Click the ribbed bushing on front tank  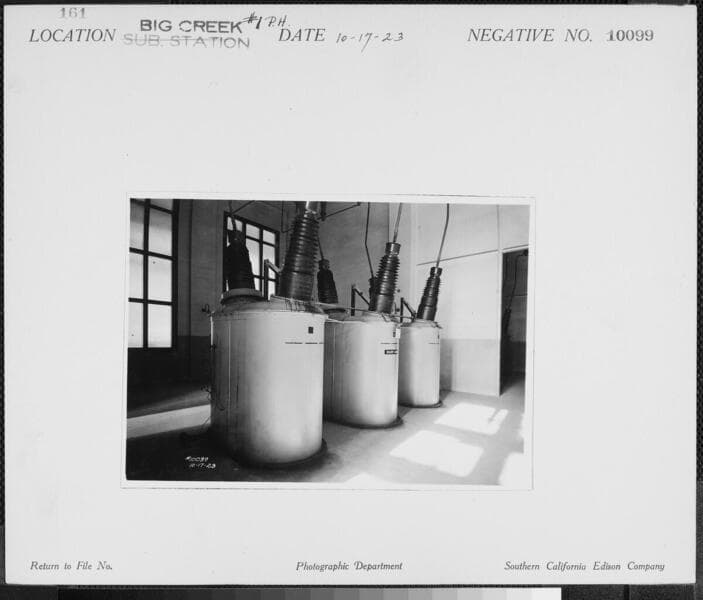(x=299, y=255)
